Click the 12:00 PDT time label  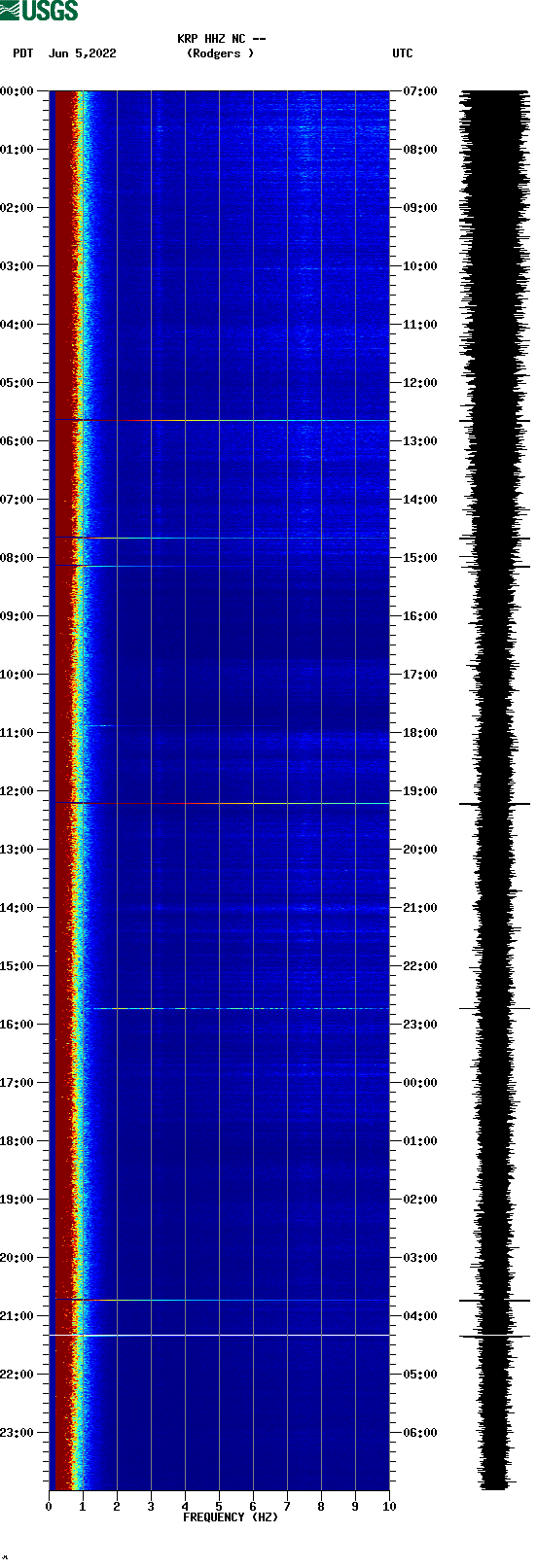pos(18,791)
